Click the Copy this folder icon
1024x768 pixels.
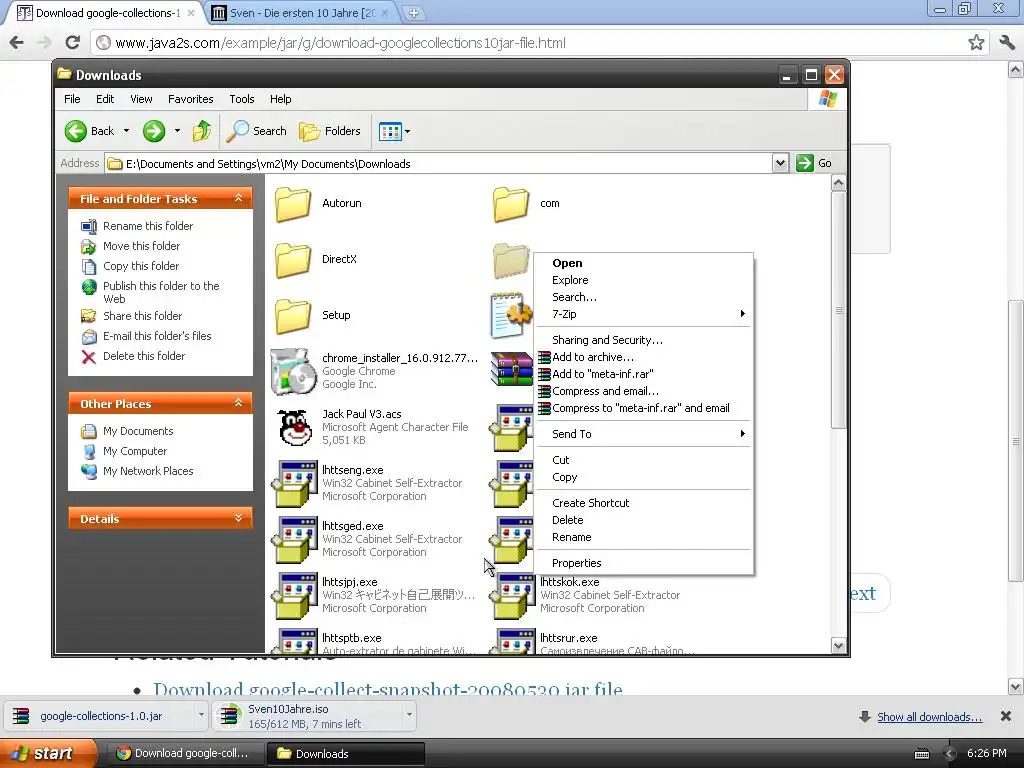pos(89,266)
